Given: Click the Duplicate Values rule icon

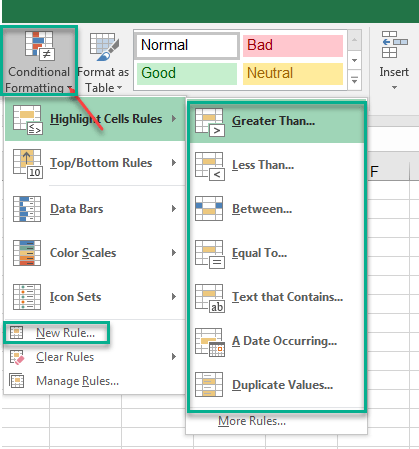Looking at the screenshot, I should click(209, 384).
